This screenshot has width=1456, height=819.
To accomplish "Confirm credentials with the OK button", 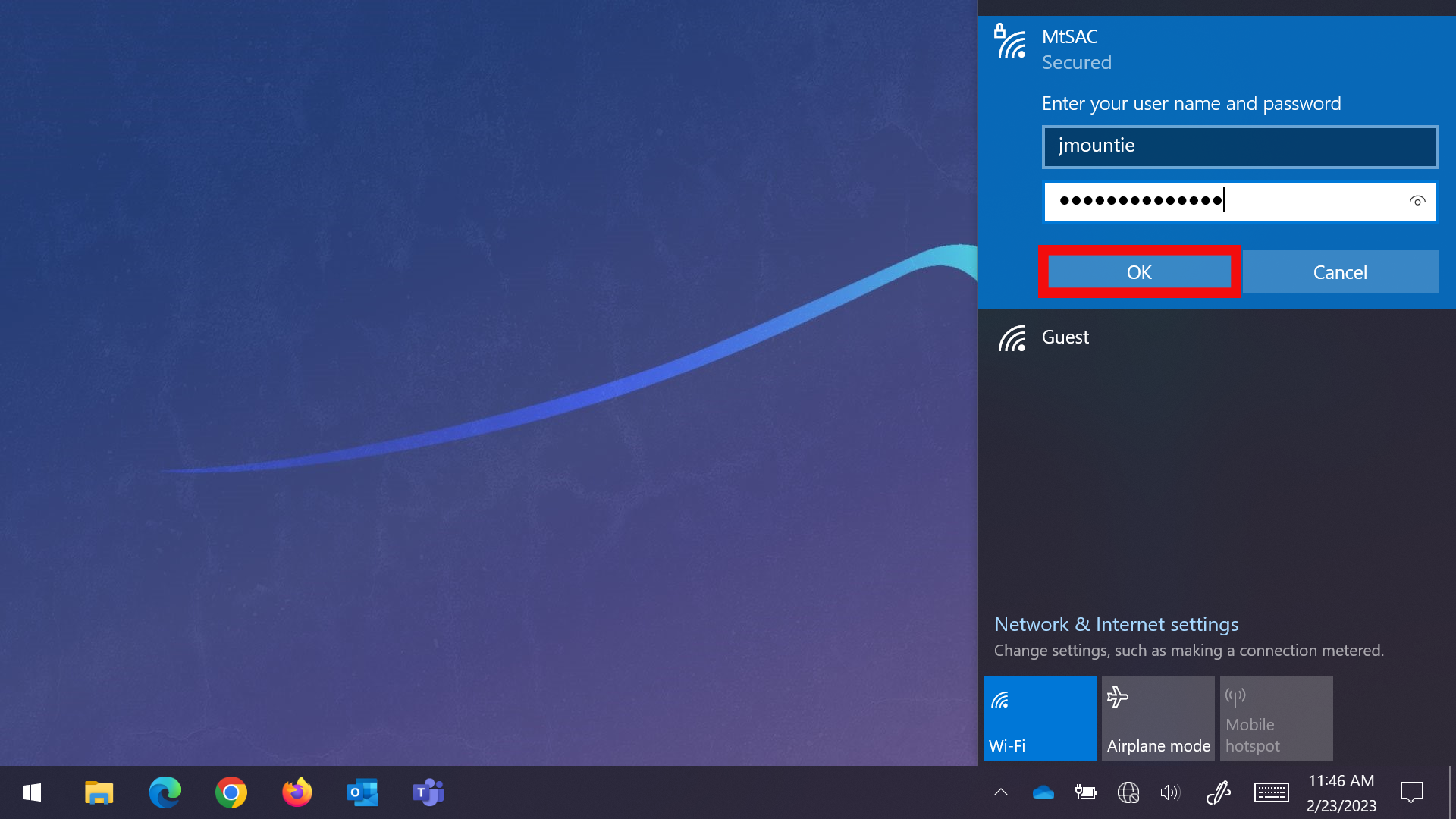I will (1139, 271).
